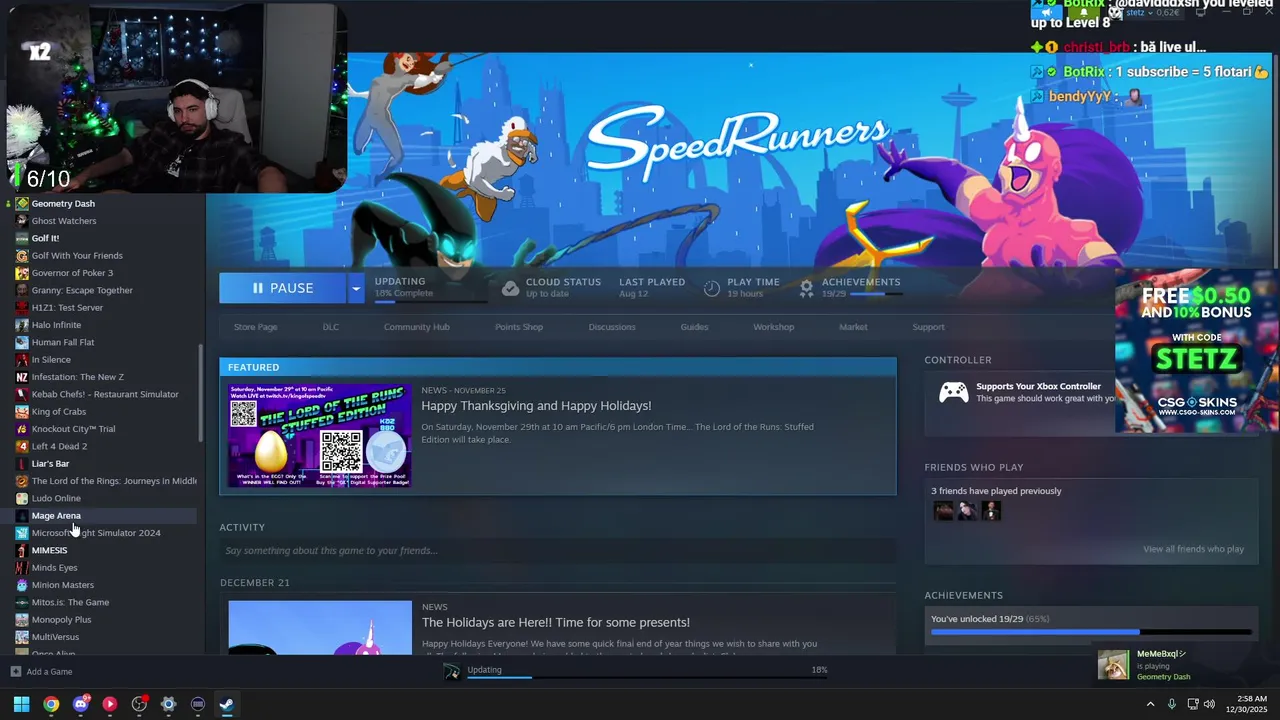Open the Support tab
The image size is (1280, 720).
tap(928, 327)
